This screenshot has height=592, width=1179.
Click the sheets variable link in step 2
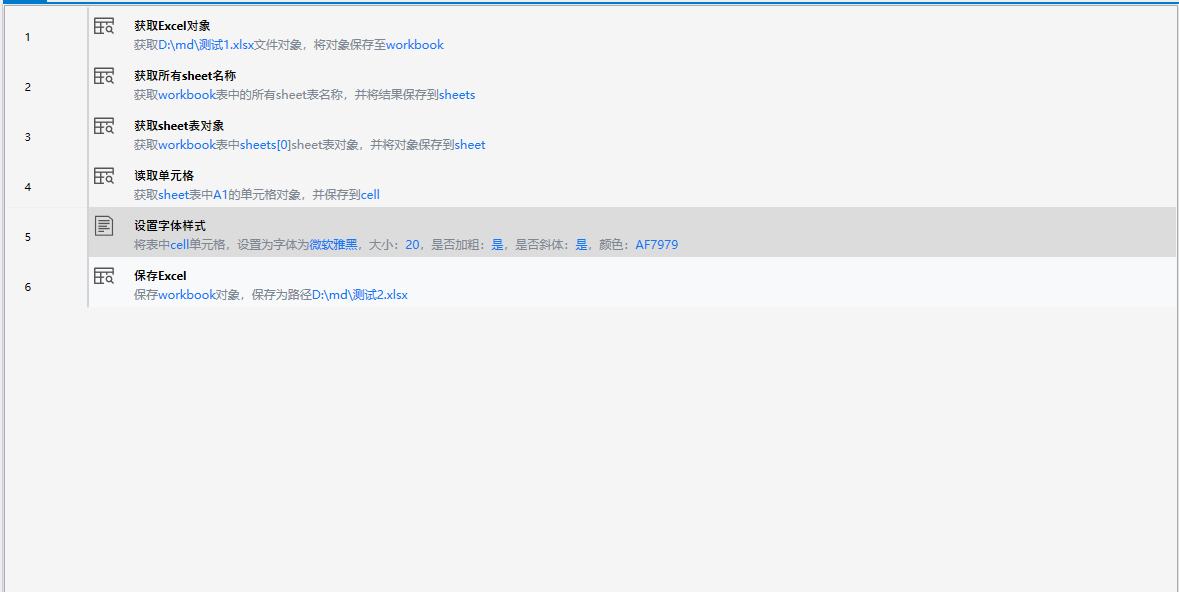point(456,94)
